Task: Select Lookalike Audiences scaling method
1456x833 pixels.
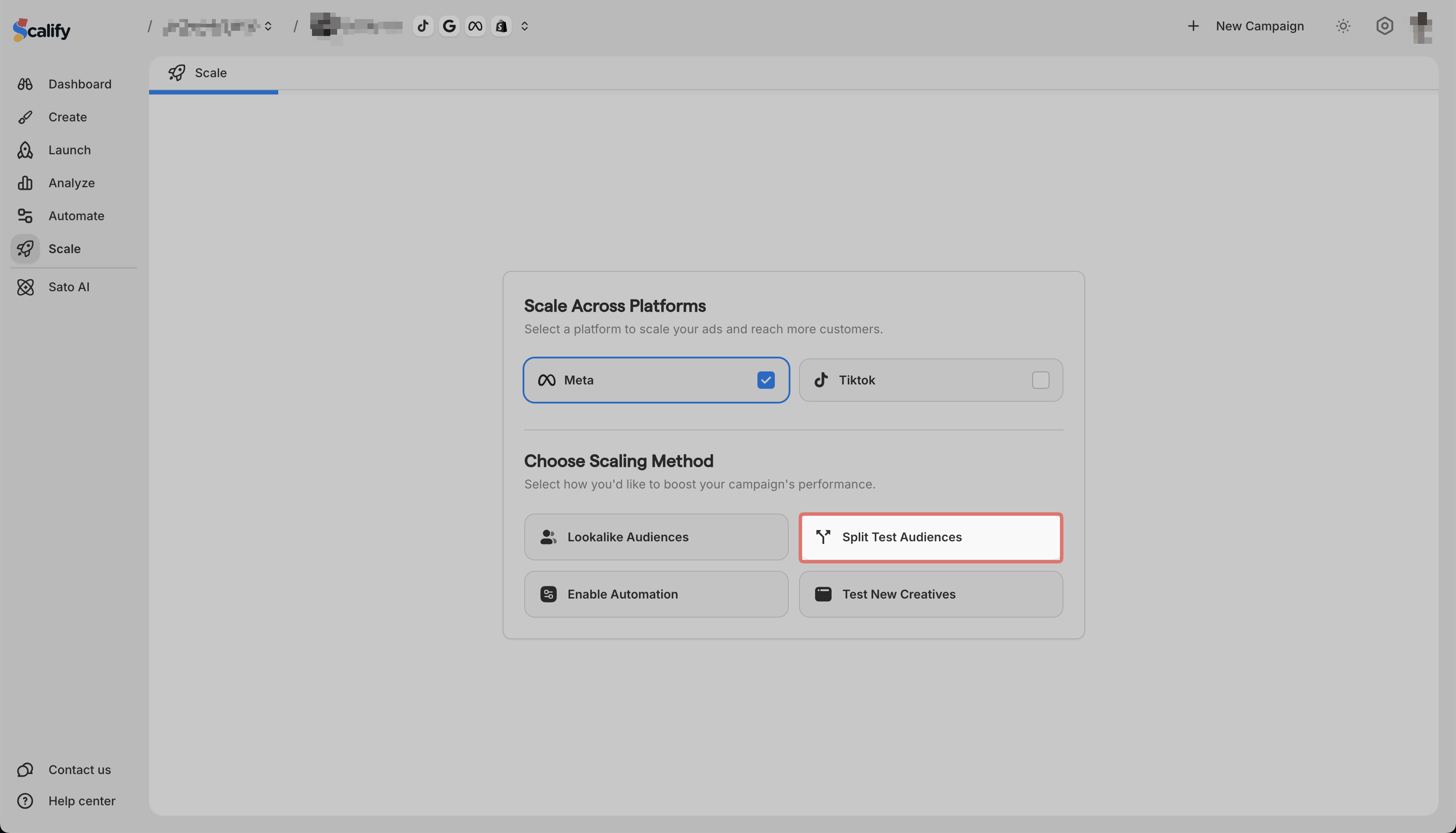Action: [x=656, y=537]
